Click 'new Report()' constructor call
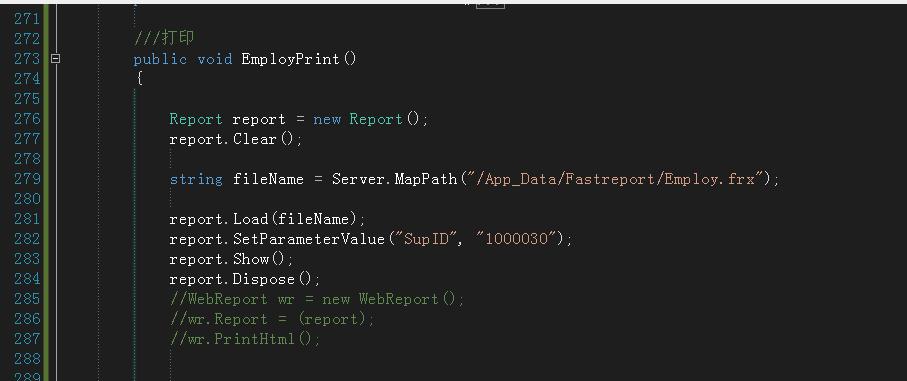 click(x=370, y=119)
